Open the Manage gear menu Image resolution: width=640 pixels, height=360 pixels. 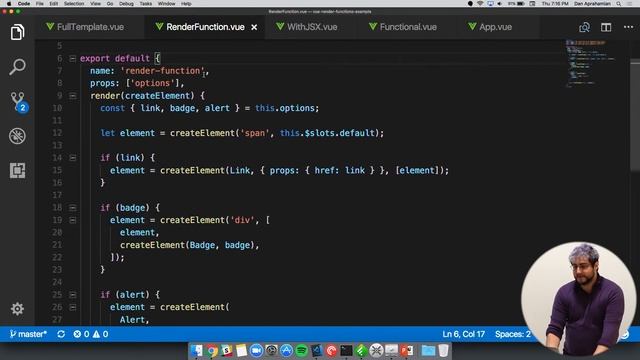click(x=17, y=309)
